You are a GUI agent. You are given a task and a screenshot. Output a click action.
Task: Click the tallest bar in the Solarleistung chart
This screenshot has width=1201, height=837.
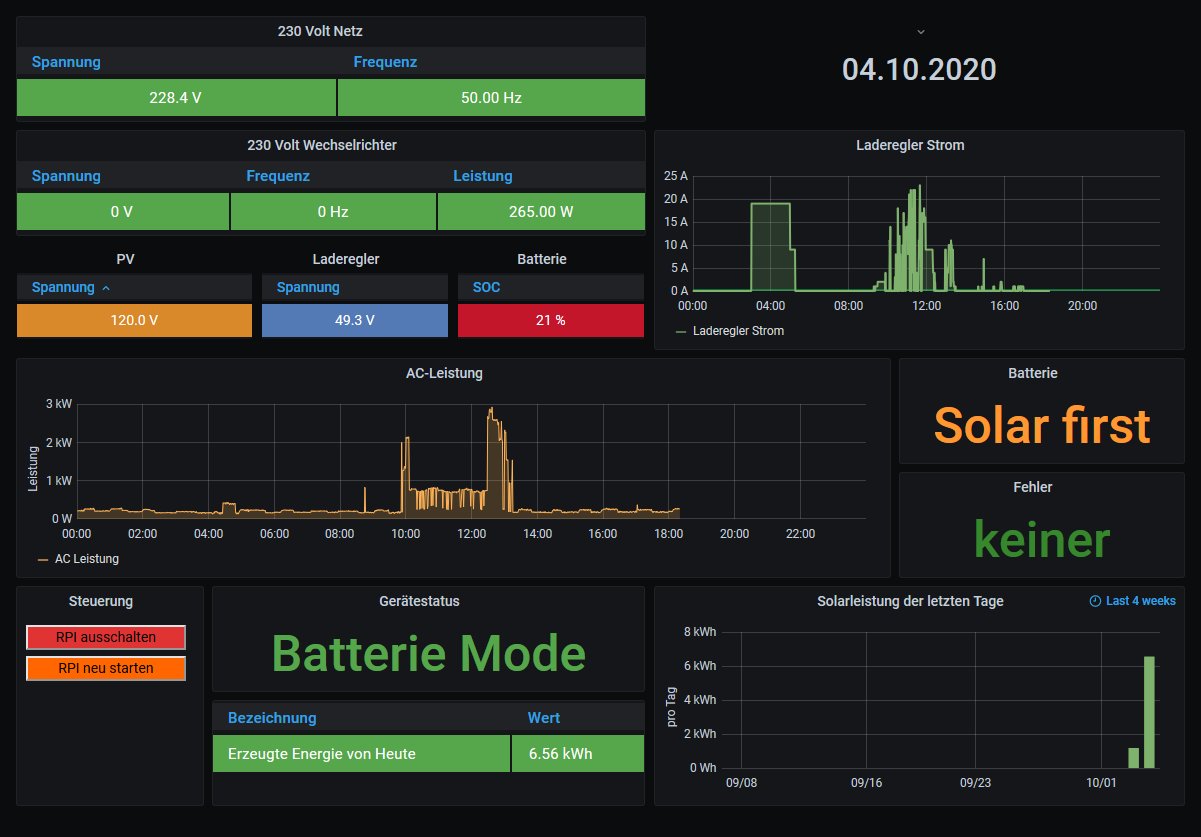1149,712
